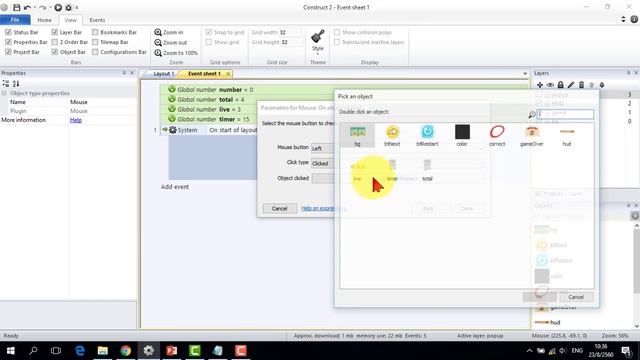Viewport: 640px width, 360px height.
Task: Toggle Object Bar checkbox
Action: (x=55, y=52)
